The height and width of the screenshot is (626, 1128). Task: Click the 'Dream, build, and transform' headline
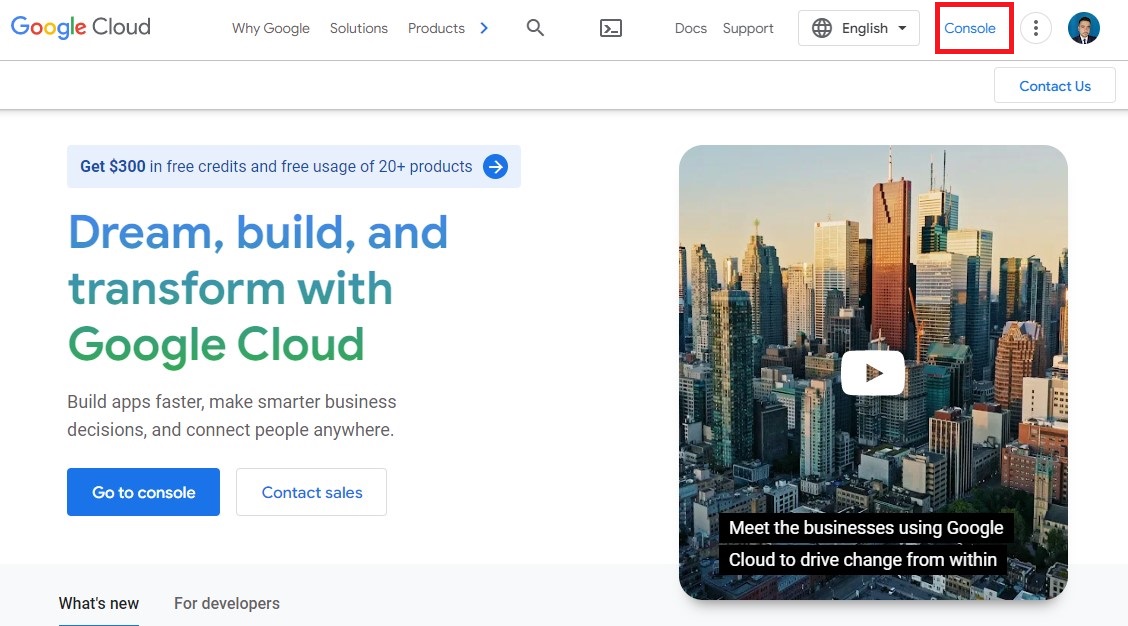pyautogui.click(x=258, y=288)
